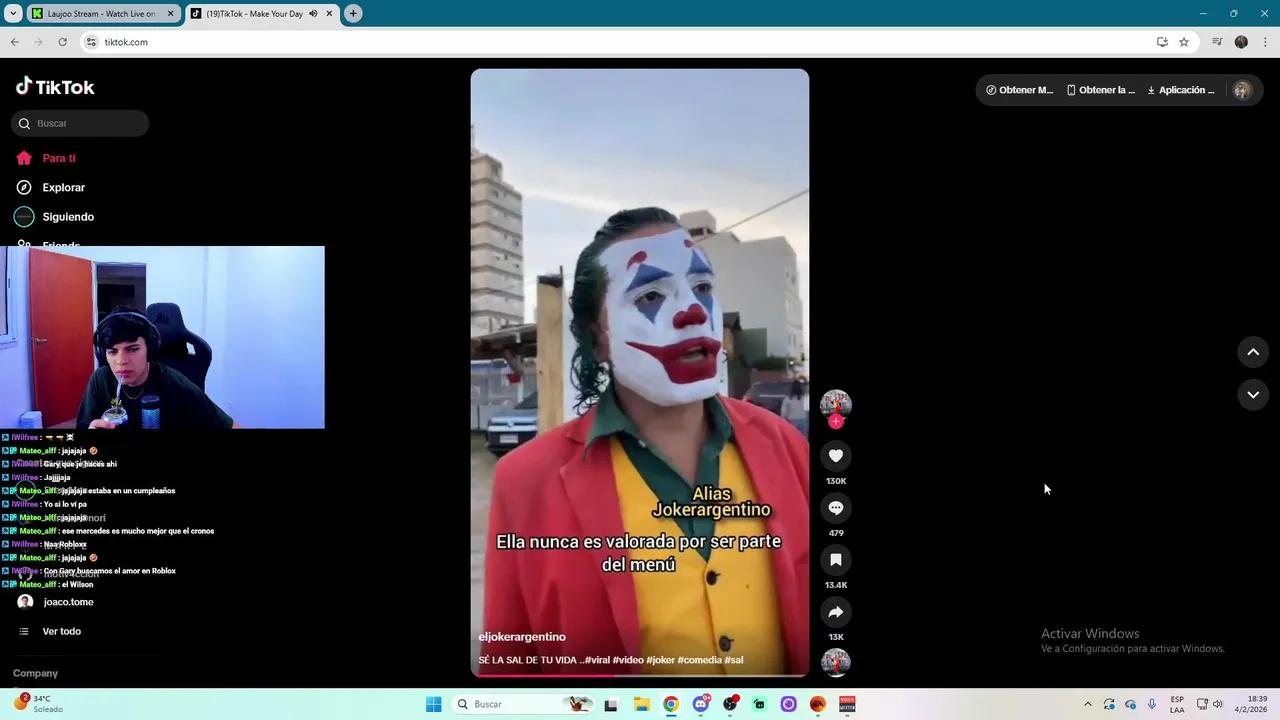Click the #joker hashtag in caption
Screen dimensions: 1280x720
660,660
